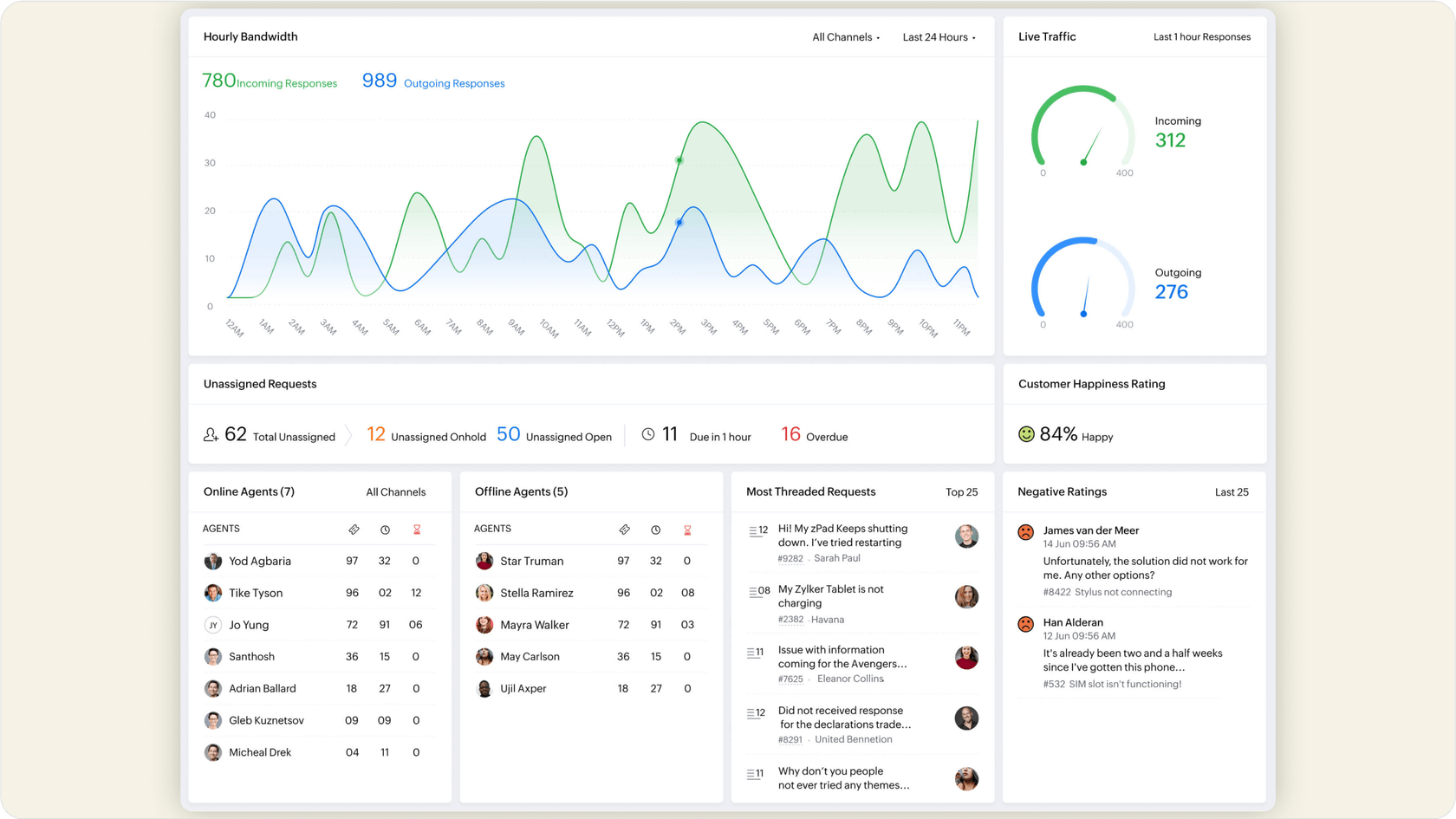
Task: Click the green happy smiley face icon
Action: click(x=1026, y=434)
